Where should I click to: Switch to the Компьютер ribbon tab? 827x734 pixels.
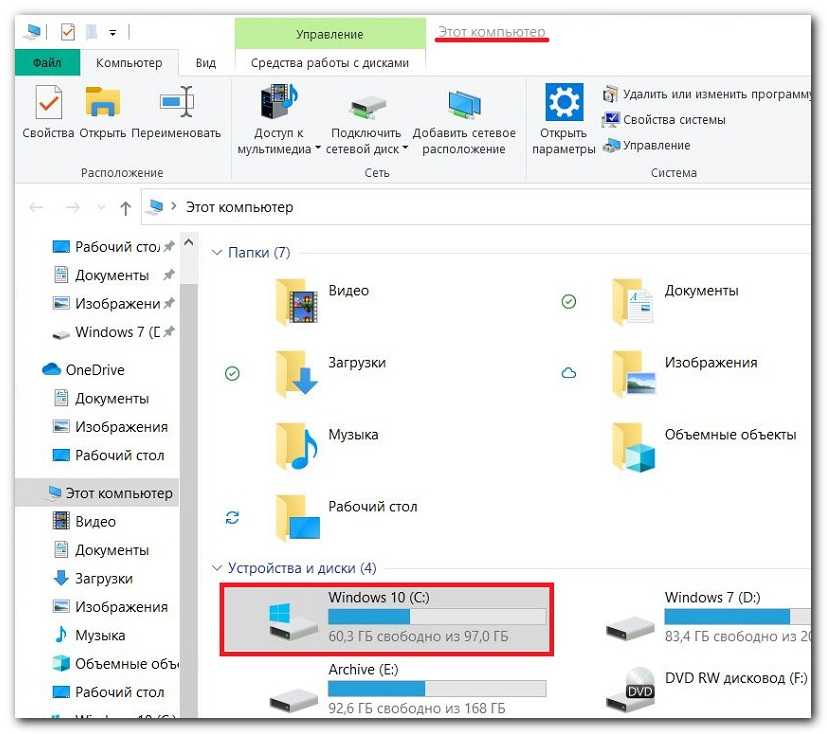point(129,63)
